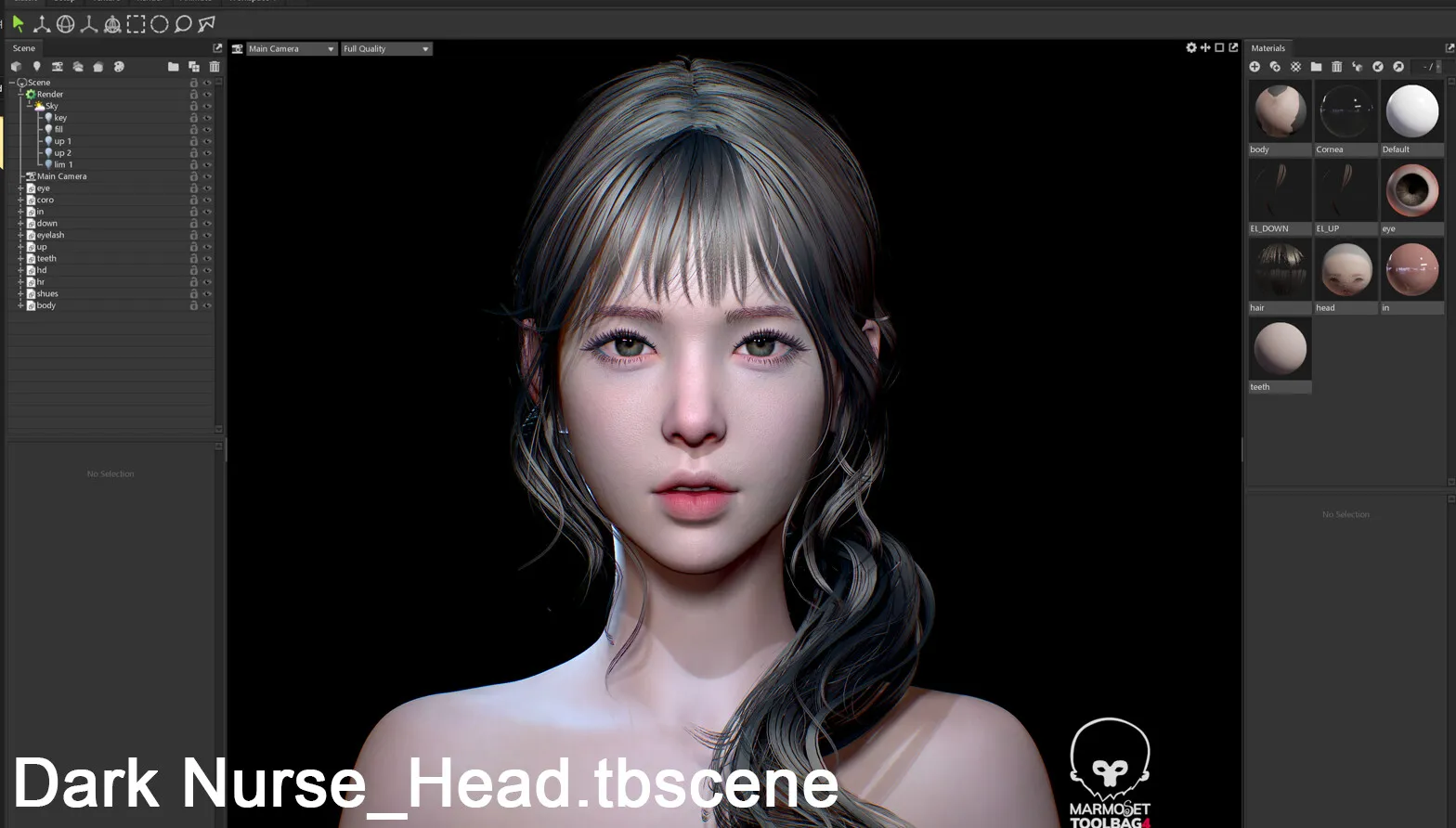1456x828 pixels.
Task: Select the green arrow selection tool
Action: pos(18,24)
